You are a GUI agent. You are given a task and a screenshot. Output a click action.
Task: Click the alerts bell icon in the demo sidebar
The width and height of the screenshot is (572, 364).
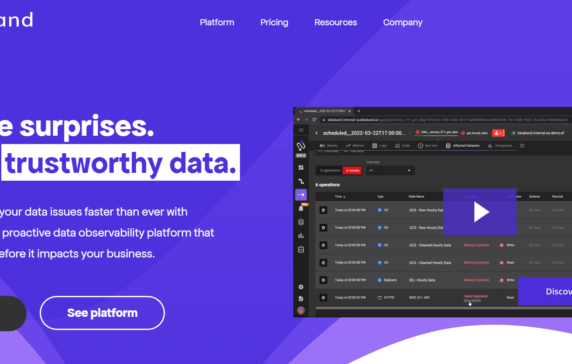[301, 208]
